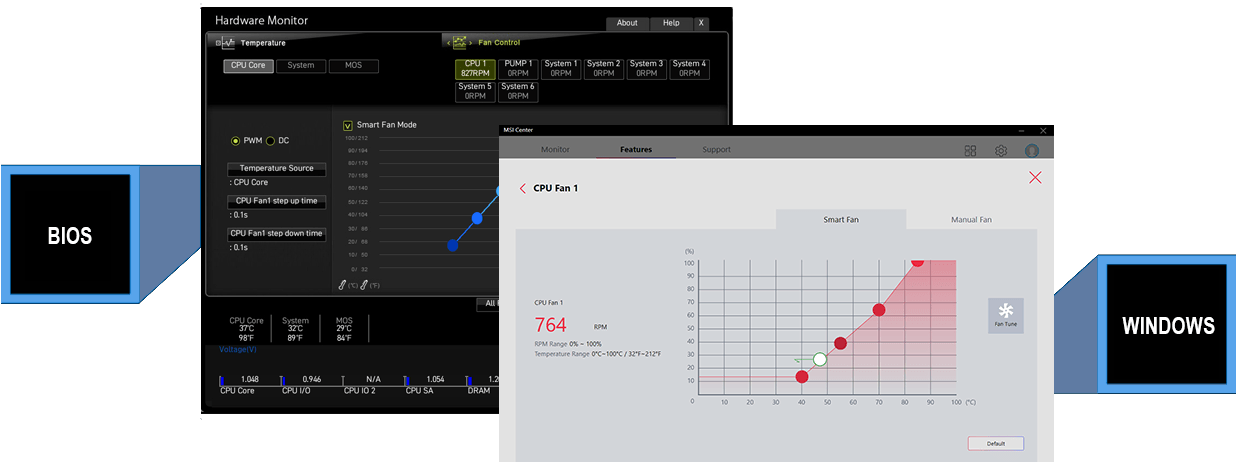This screenshot has height=476, width=1238.
Task: Select the Fahrenheit thermometer icon under the BIOS graph
Action: click(x=364, y=285)
